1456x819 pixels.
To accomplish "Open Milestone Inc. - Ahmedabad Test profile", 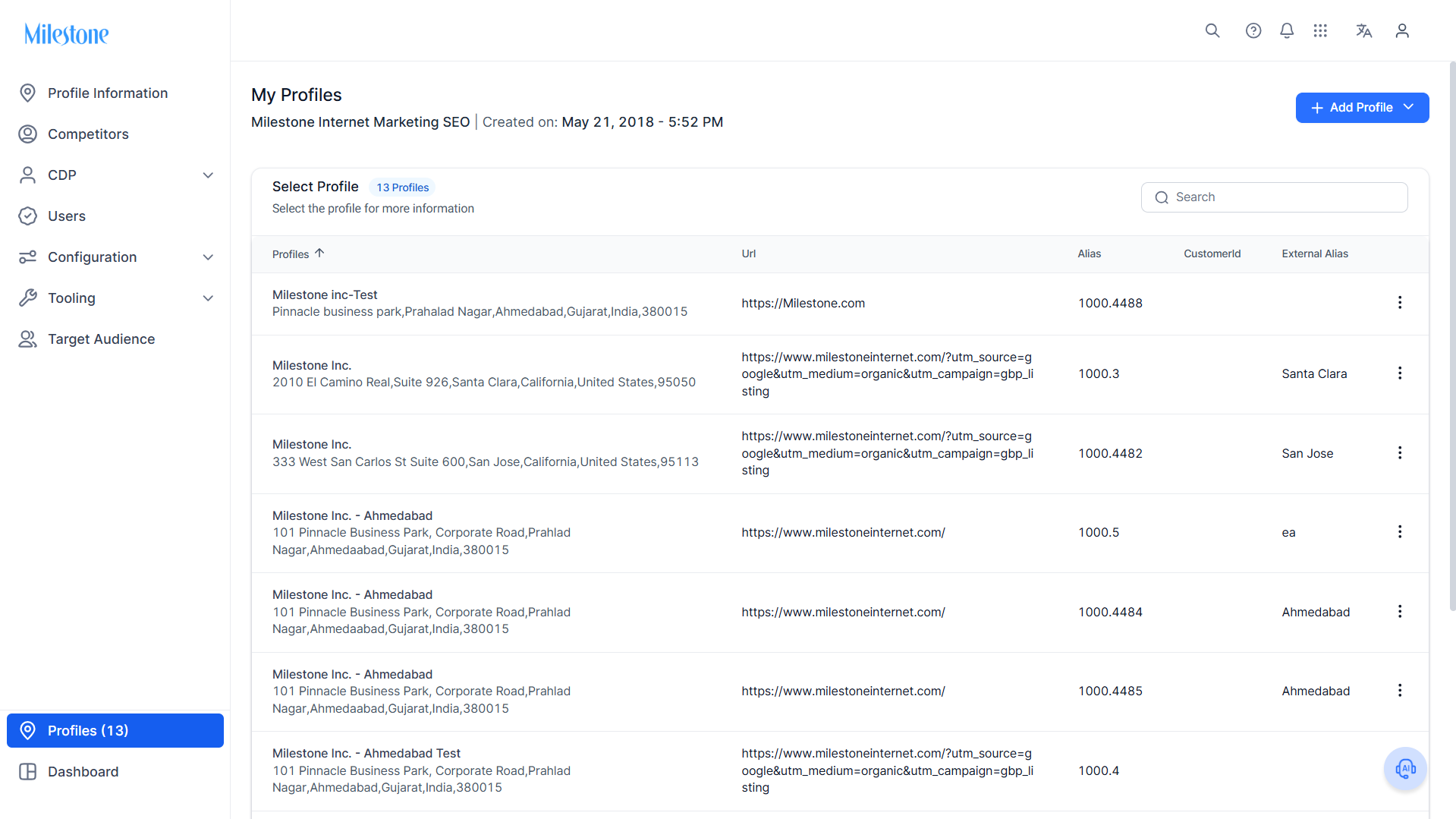I will pos(366,753).
